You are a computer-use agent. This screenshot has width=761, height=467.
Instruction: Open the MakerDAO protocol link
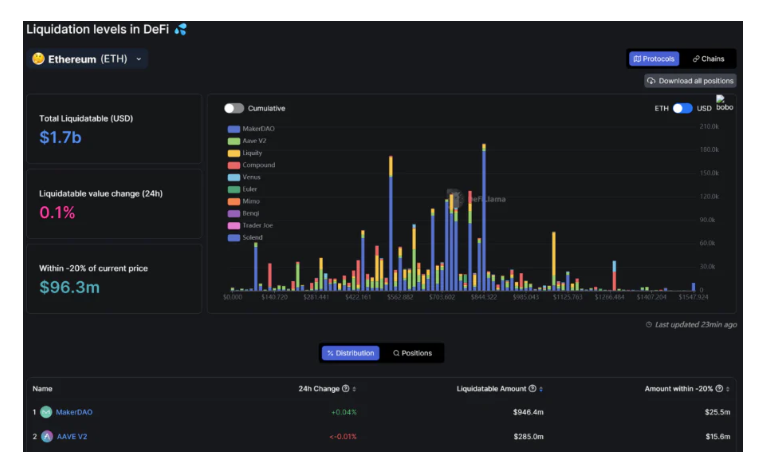(74, 412)
